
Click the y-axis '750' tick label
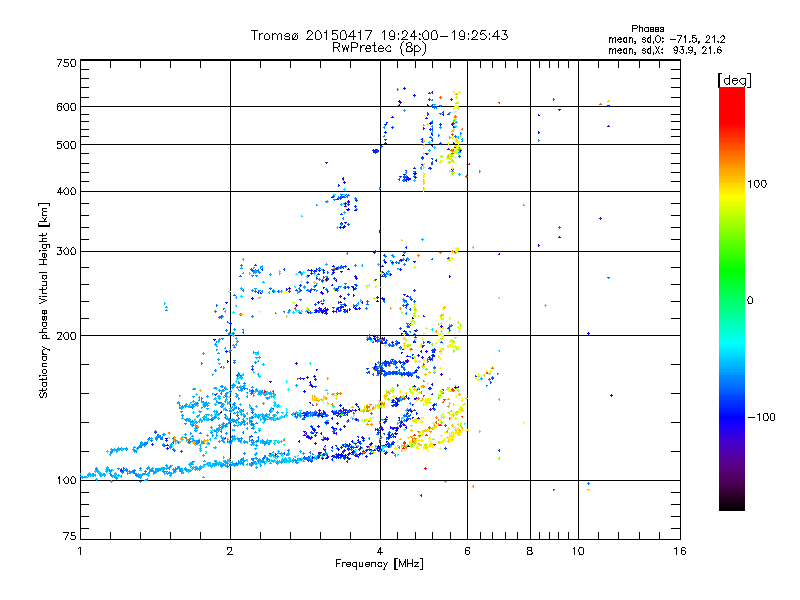point(66,63)
